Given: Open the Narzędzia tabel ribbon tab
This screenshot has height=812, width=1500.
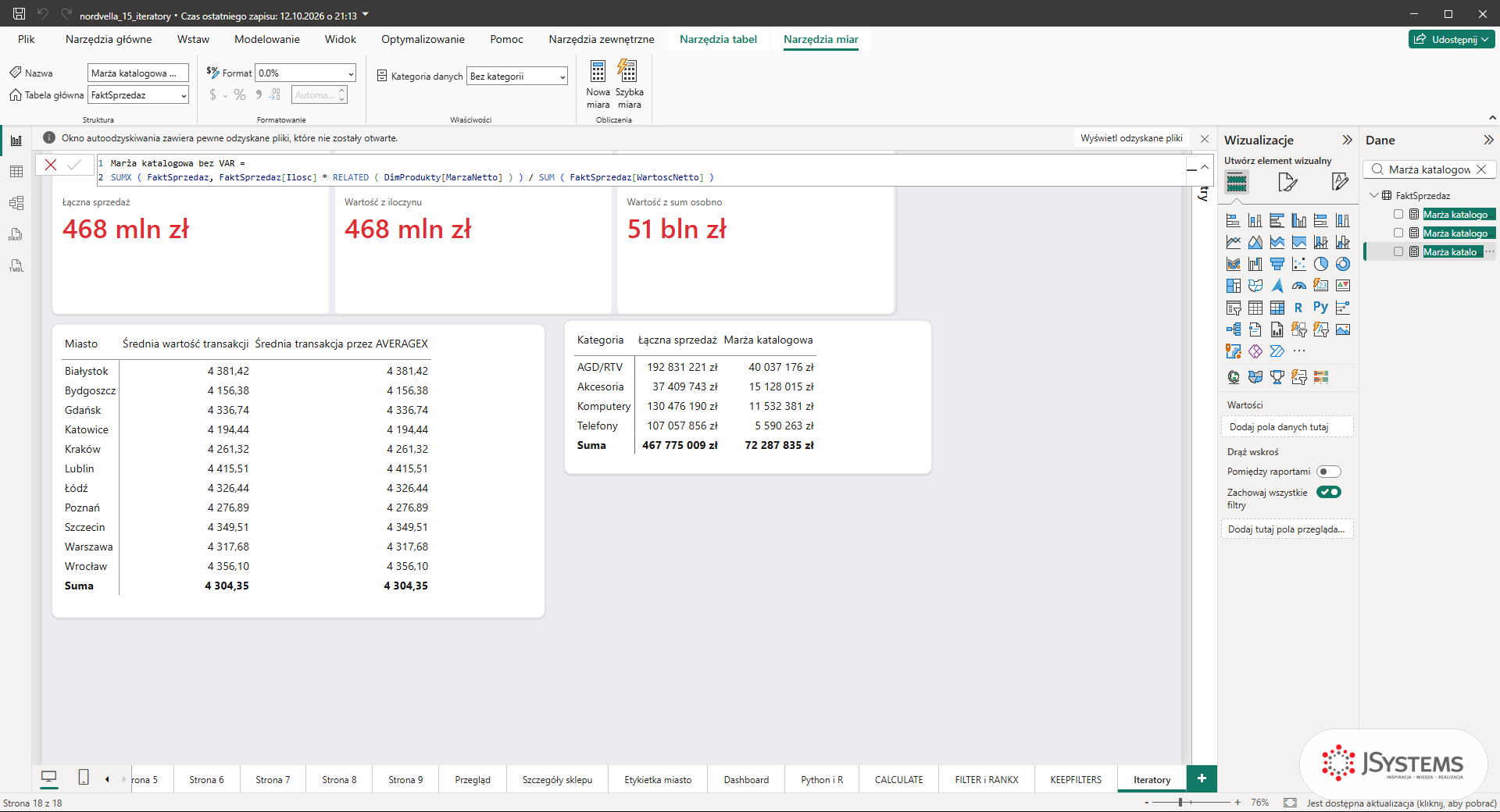Looking at the screenshot, I should click(718, 39).
